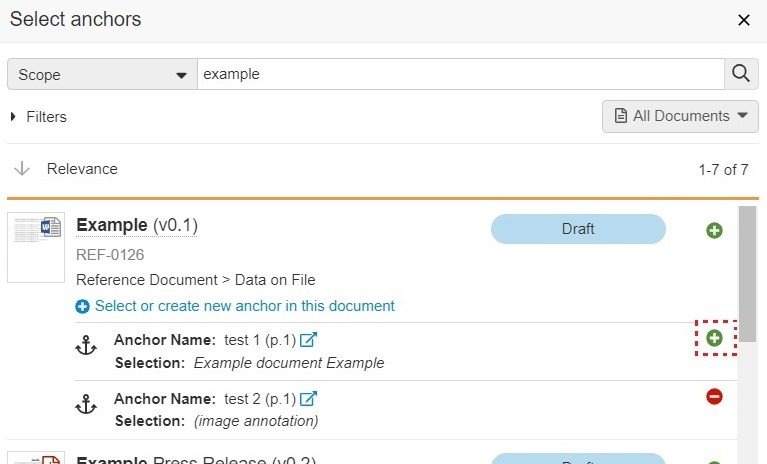Click the Example document thumbnail
This screenshot has height=464, width=767.
(35, 246)
